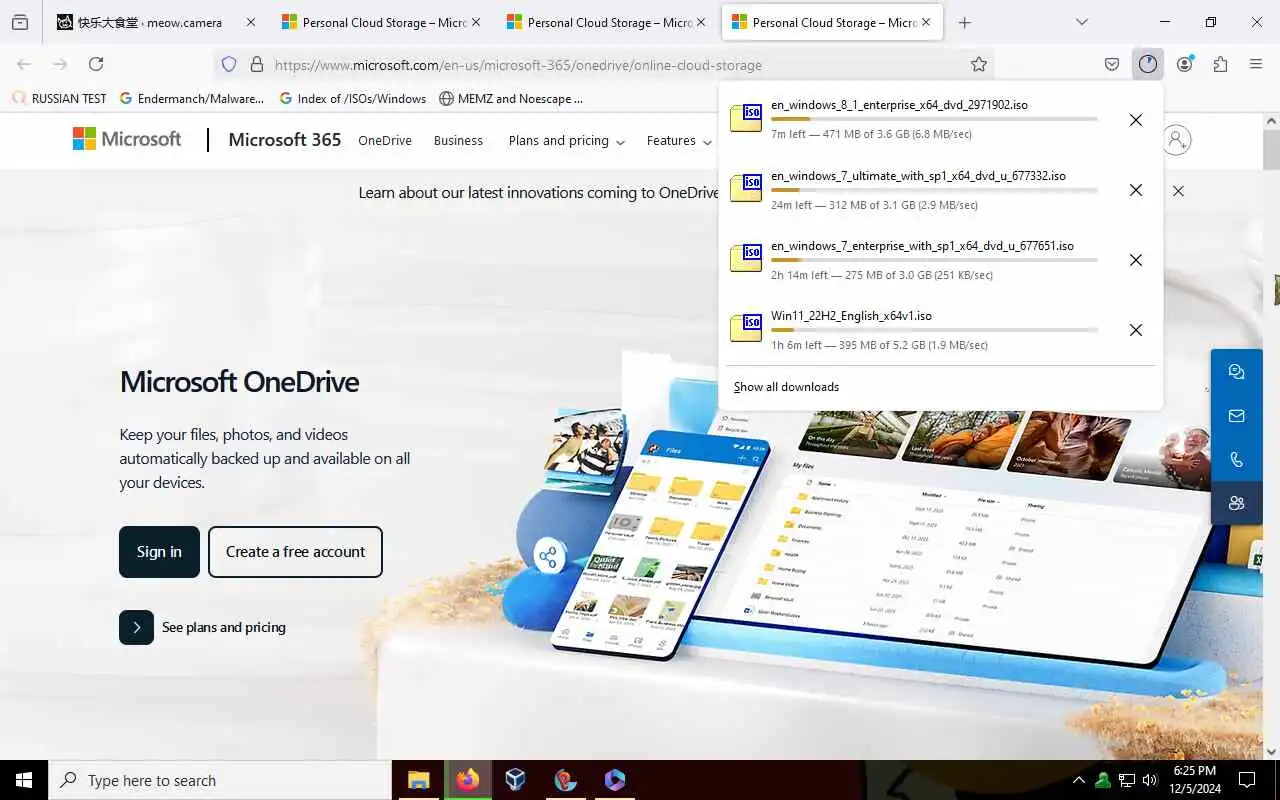Click the Windows 7 ultimate progress bar
The height and width of the screenshot is (800, 1280).
tap(934, 189)
